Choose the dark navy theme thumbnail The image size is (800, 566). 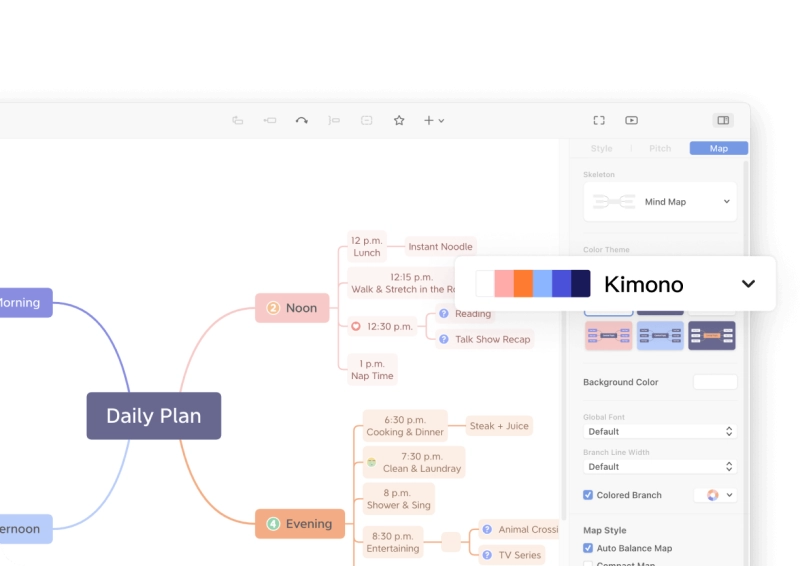pos(712,335)
